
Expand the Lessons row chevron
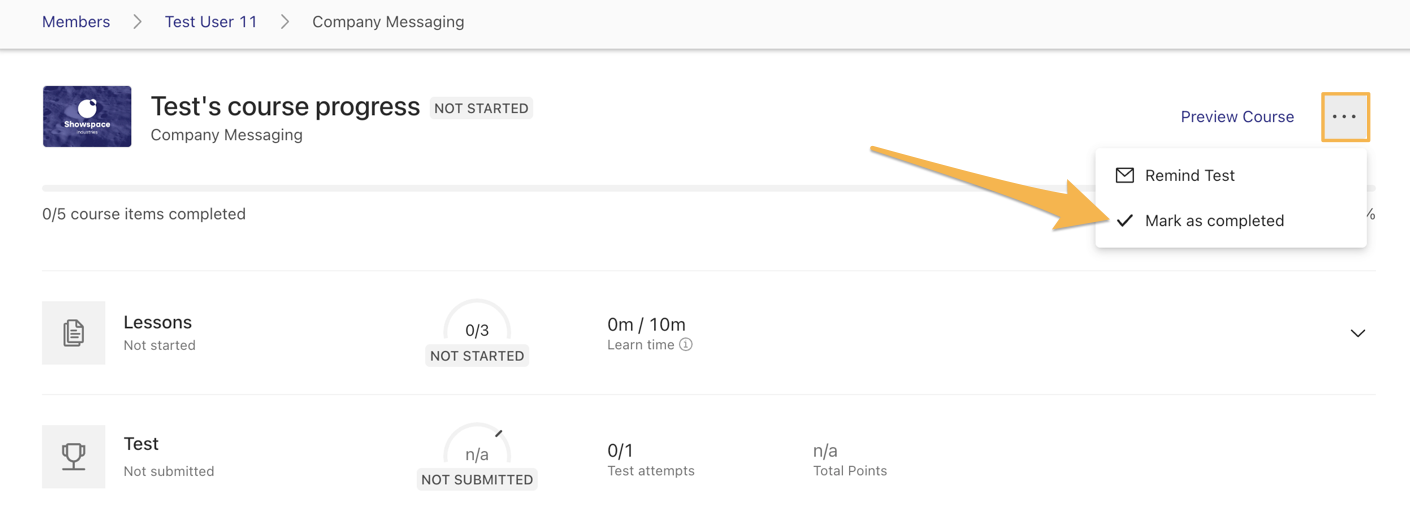coord(1358,333)
